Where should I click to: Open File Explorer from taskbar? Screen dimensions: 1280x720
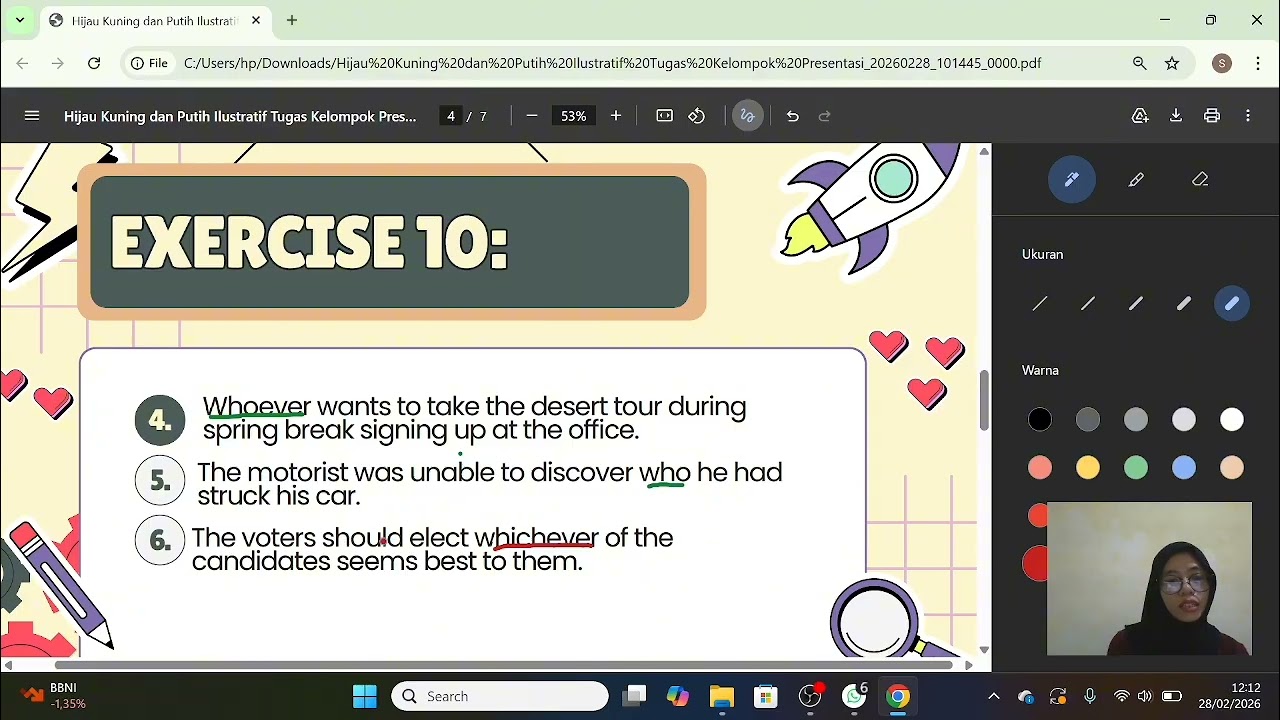pyautogui.click(x=722, y=696)
